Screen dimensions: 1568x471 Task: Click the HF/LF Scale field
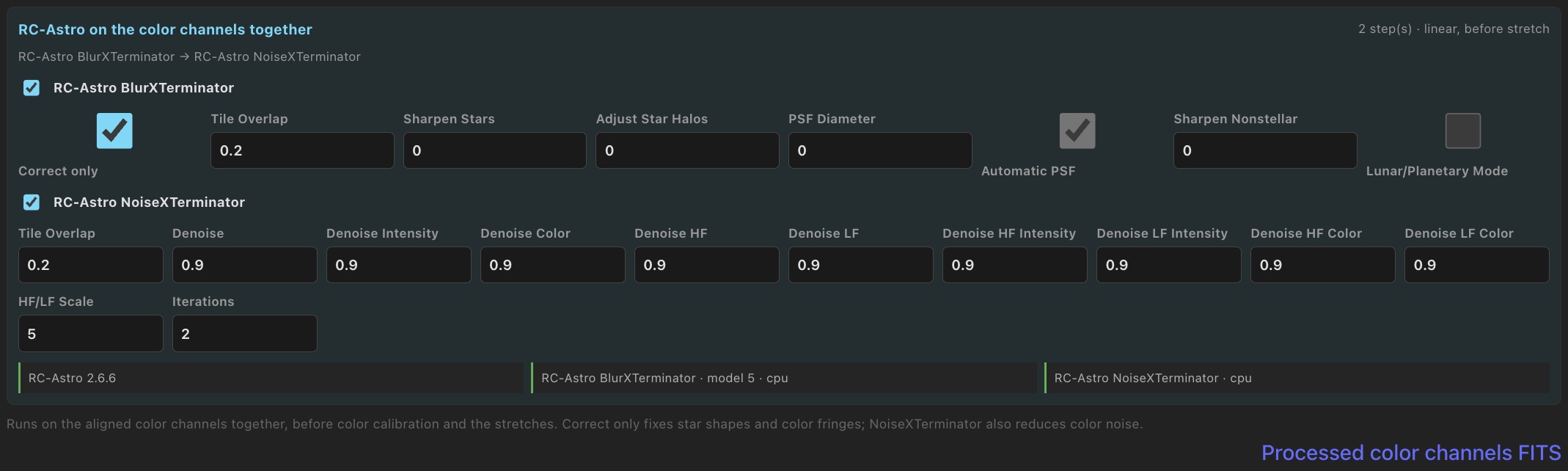(x=91, y=334)
